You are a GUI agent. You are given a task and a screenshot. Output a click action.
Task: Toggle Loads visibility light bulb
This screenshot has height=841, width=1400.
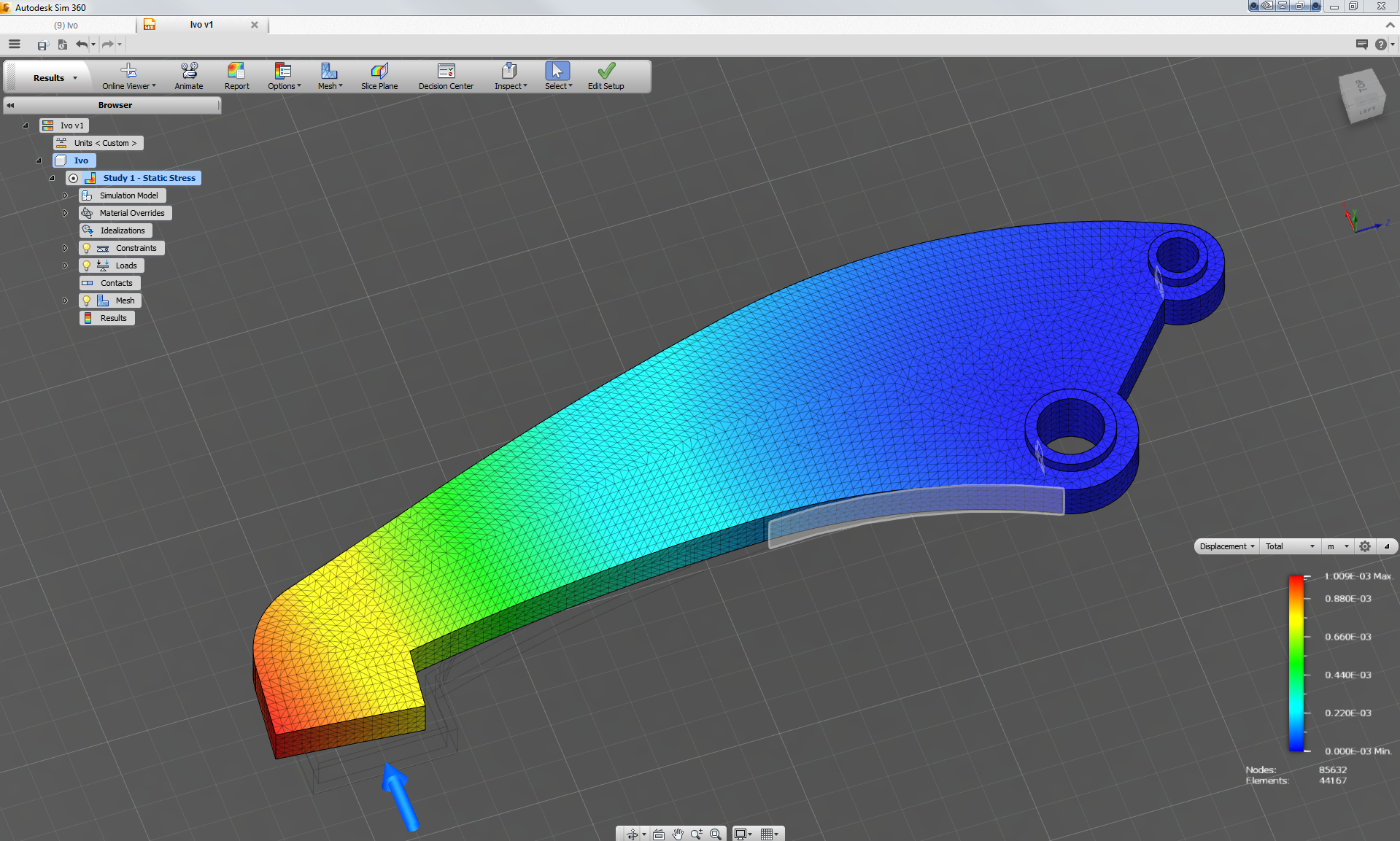coord(87,266)
